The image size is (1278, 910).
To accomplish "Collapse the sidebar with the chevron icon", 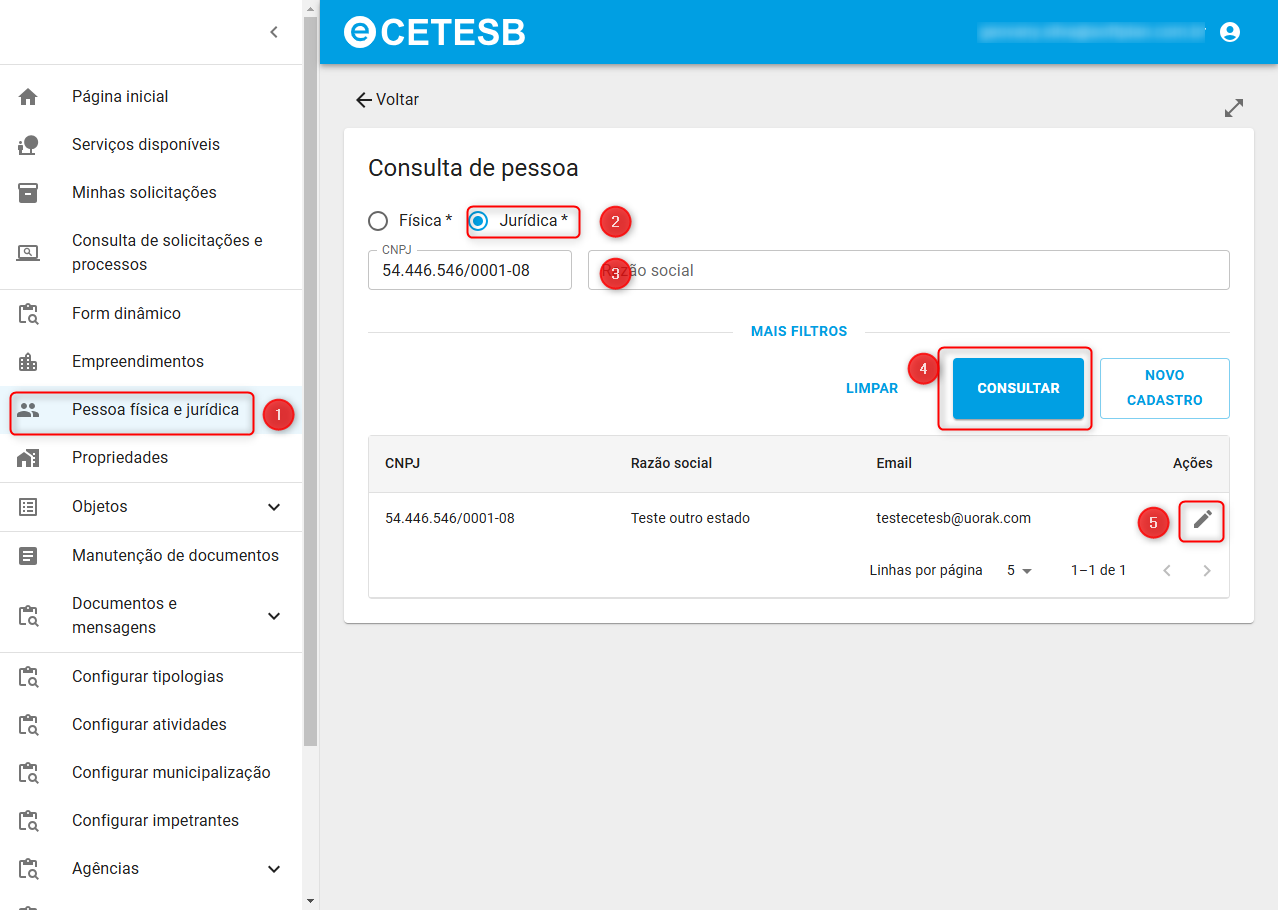I will click(274, 32).
